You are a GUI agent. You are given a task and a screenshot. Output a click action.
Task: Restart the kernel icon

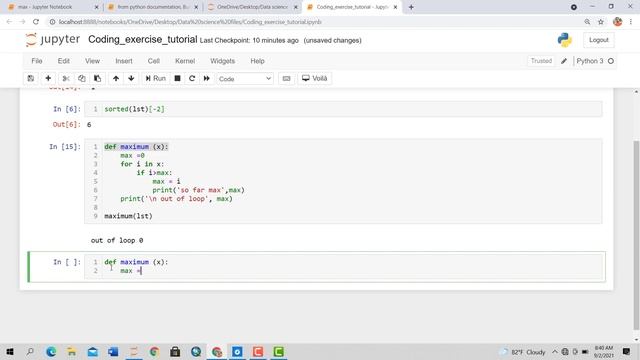pyautogui.click(x=192, y=78)
